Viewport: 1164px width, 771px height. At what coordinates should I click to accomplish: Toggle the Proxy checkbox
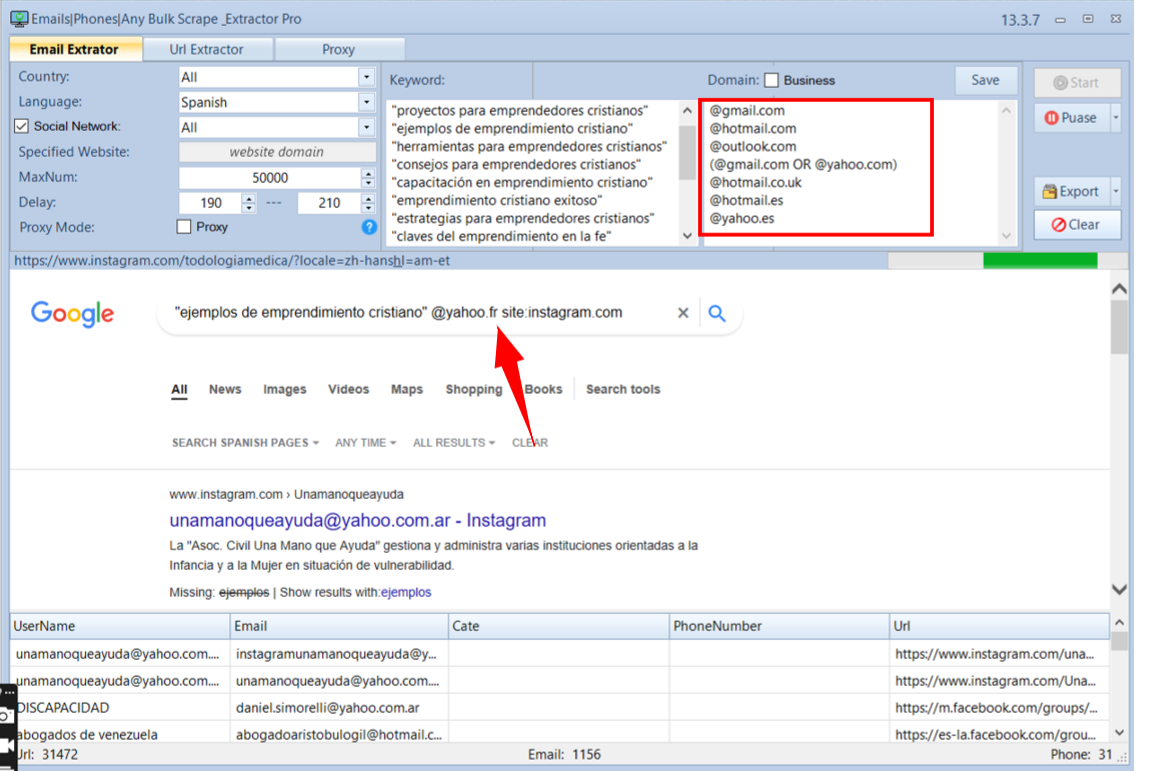(184, 227)
